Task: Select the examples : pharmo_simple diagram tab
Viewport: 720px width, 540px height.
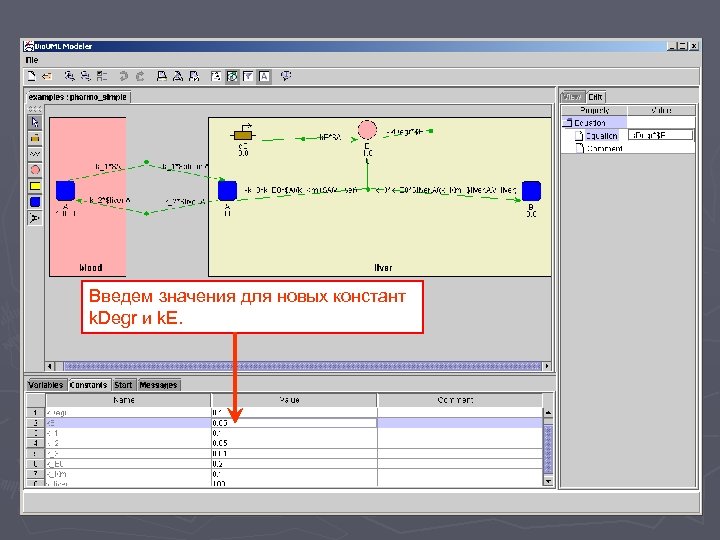Action: pos(78,97)
